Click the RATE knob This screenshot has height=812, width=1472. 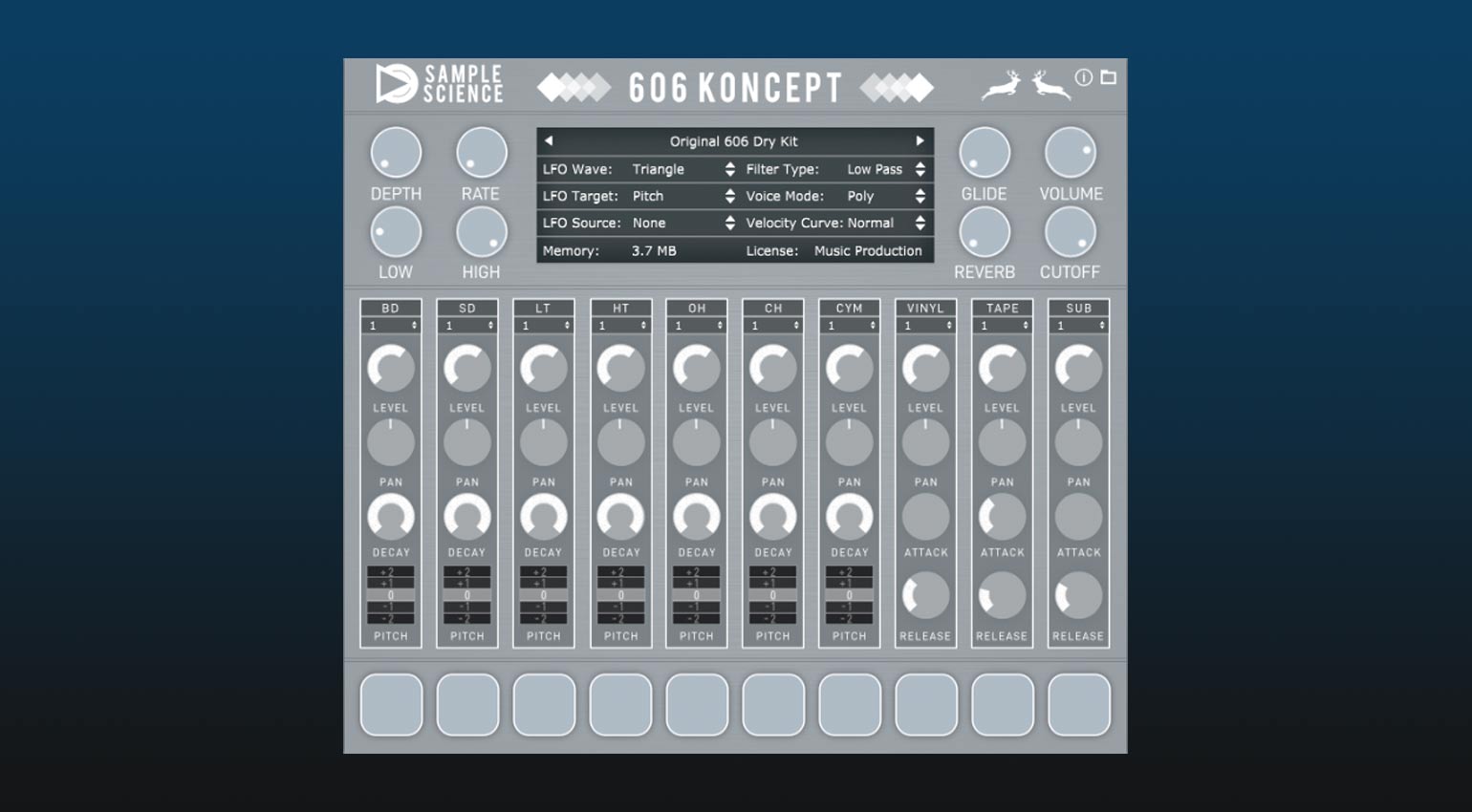(482, 153)
